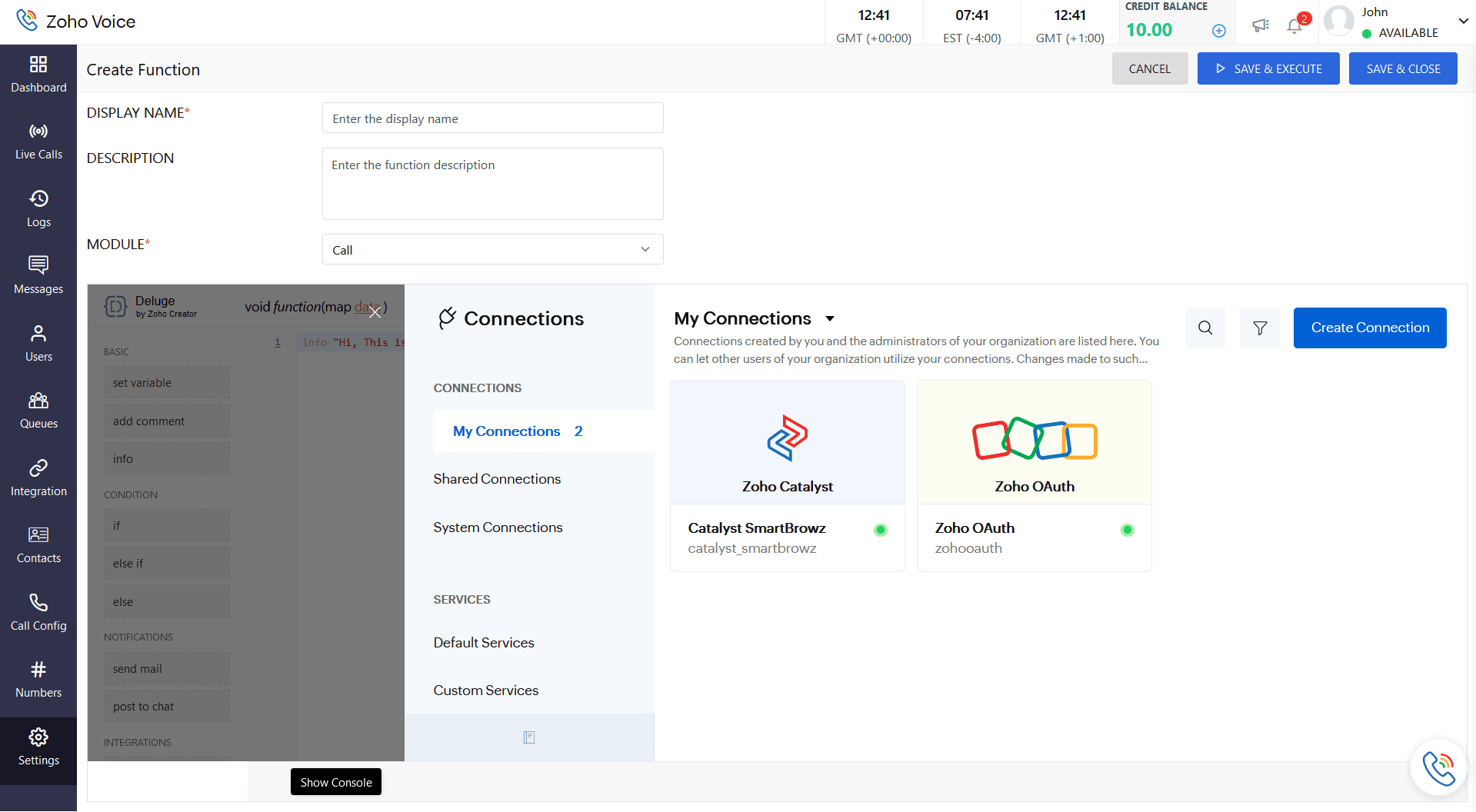Open the notifications bell
The height and width of the screenshot is (812, 1476).
click(1294, 26)
